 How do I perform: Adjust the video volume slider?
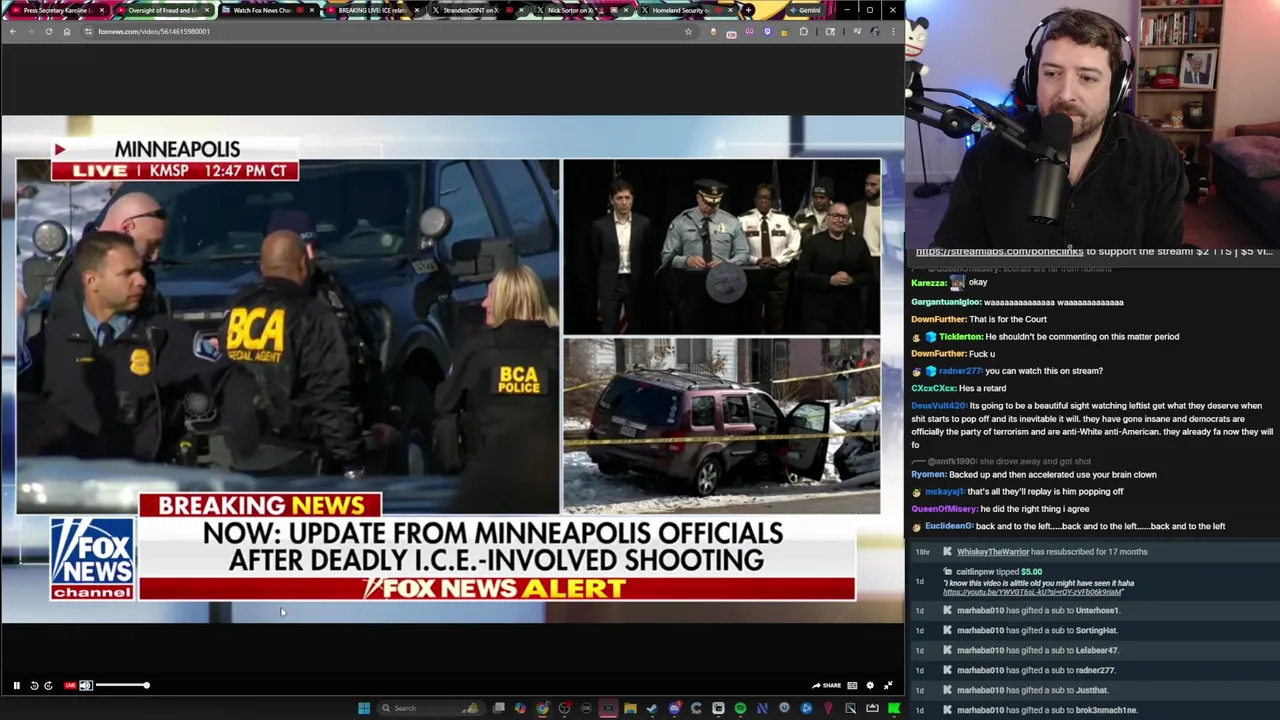coord(122,685)
